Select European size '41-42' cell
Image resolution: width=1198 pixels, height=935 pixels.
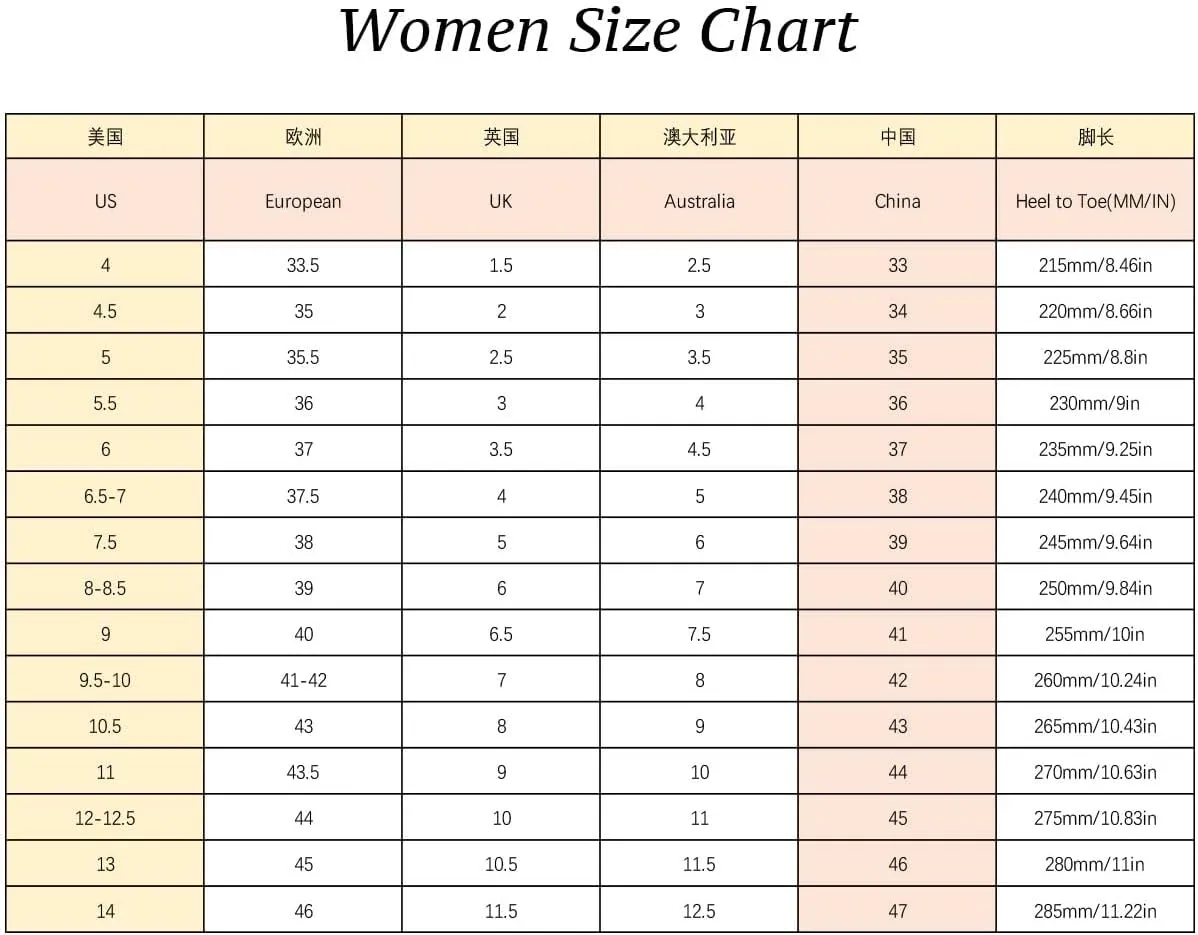pos(303,680)
